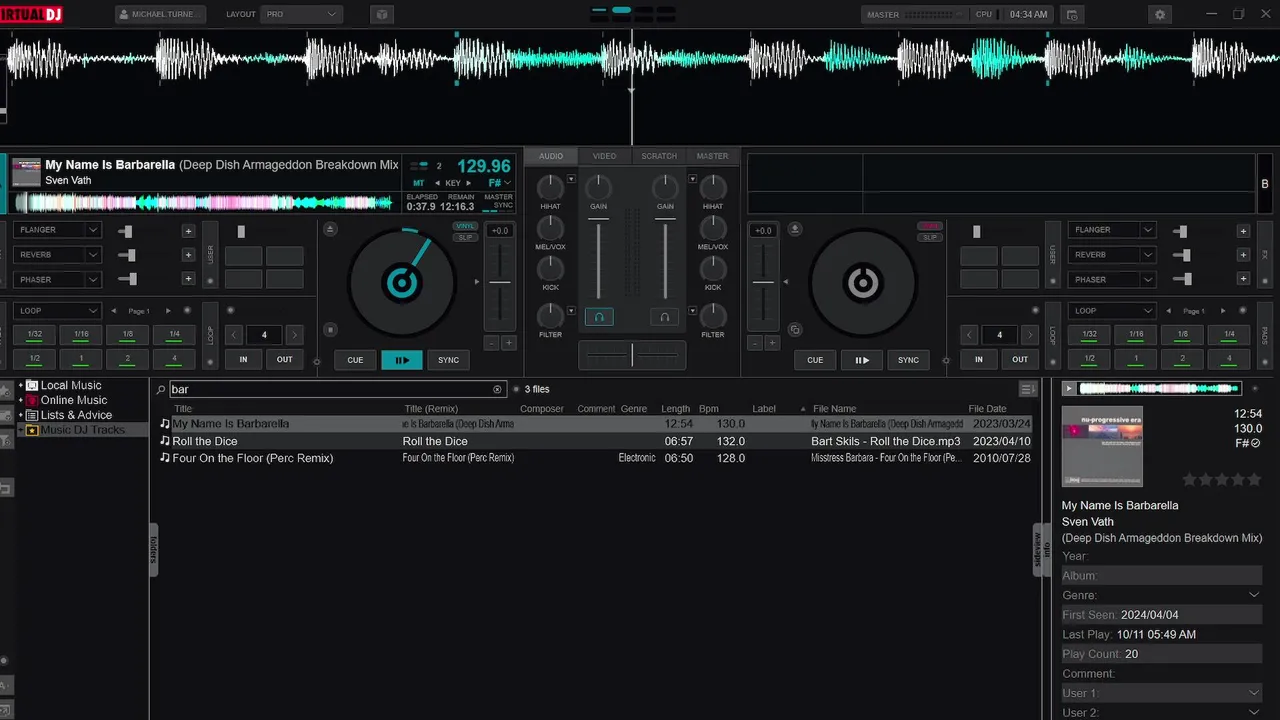
Task: Go to next pads page on left deck
Action: [168, 311]
